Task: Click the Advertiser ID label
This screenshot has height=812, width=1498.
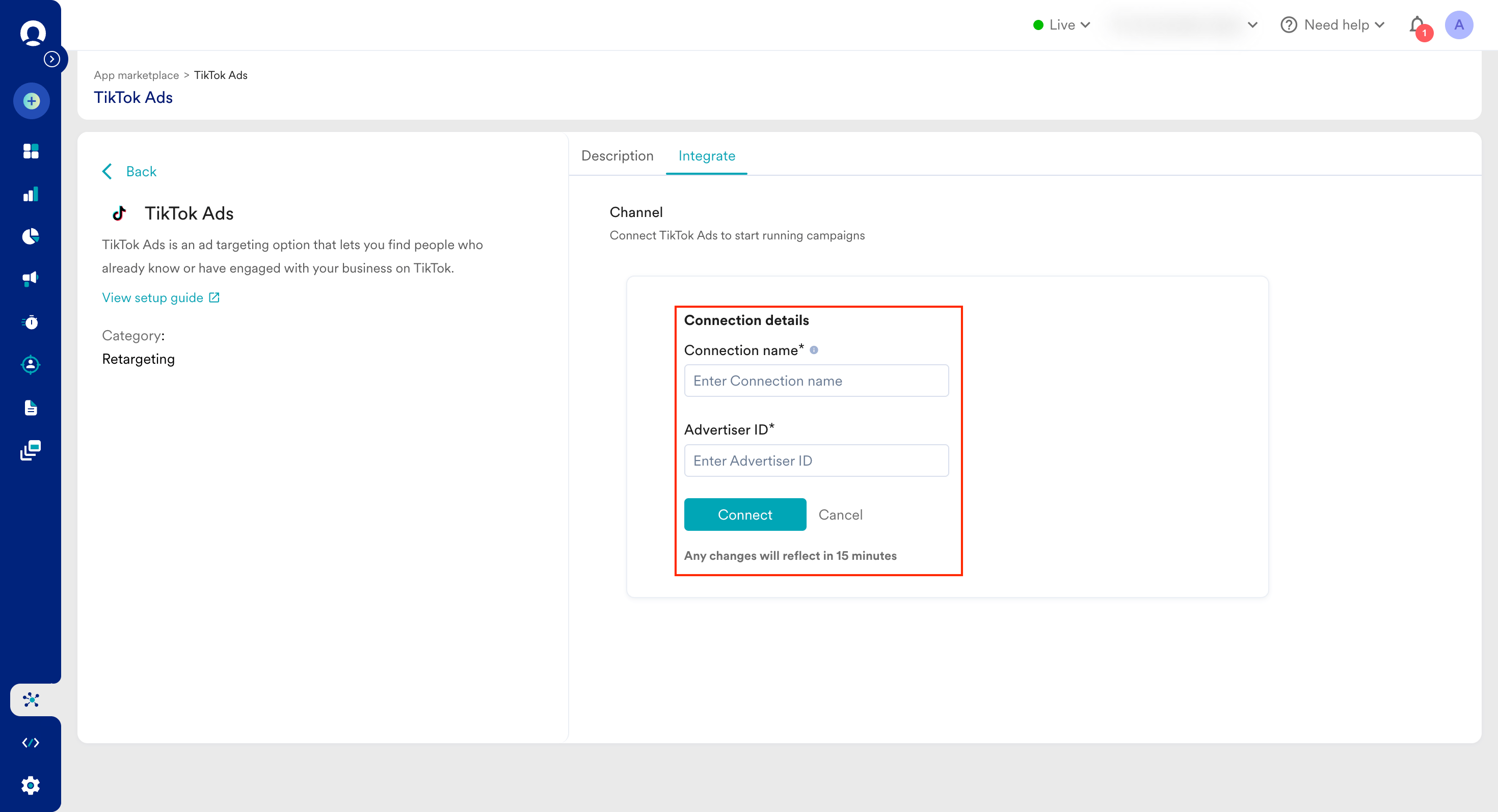Action: coord(729,429)
